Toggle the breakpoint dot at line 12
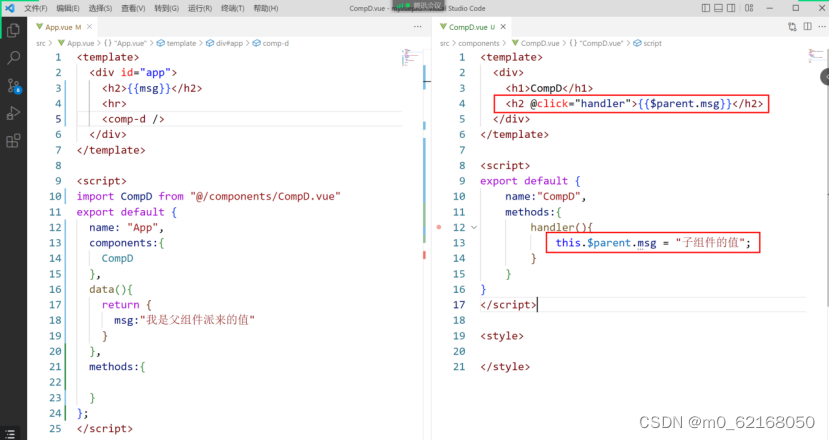 point(439,227)
